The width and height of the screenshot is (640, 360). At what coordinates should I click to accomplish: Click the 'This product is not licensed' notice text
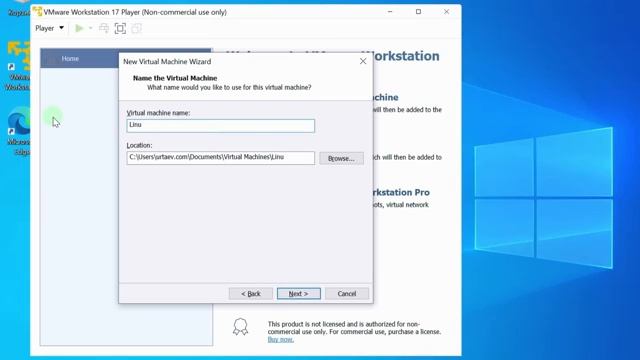[354, 328]
